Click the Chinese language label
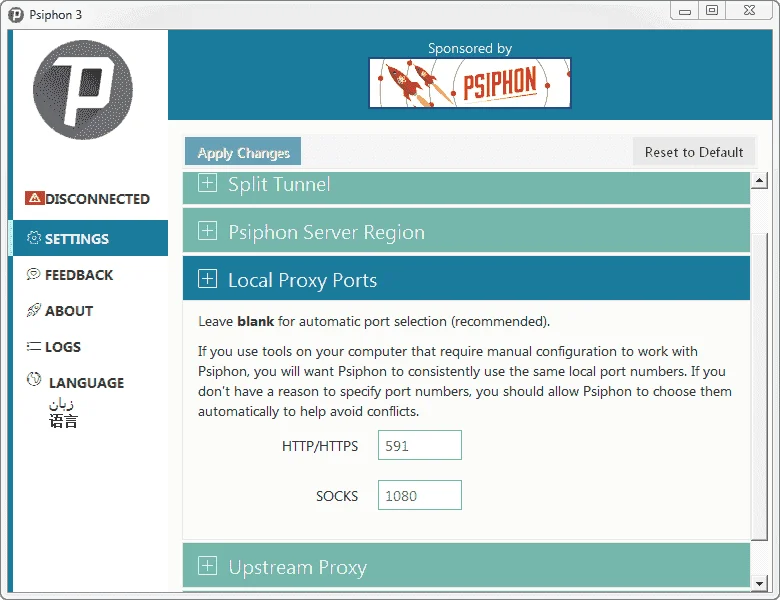Viewport: 780px width, 600px height. (63, 421)
